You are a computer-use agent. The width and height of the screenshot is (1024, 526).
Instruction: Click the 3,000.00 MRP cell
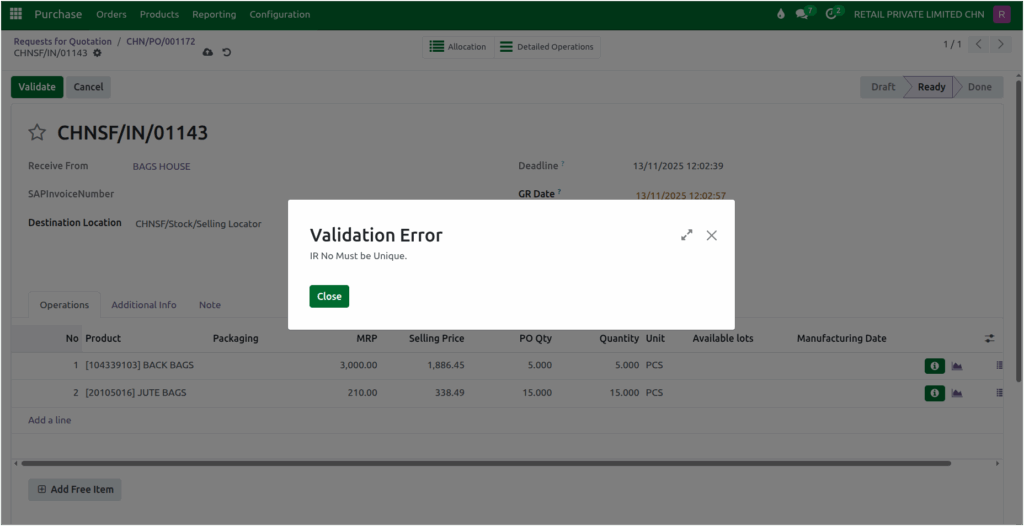(x=359, y=365)
